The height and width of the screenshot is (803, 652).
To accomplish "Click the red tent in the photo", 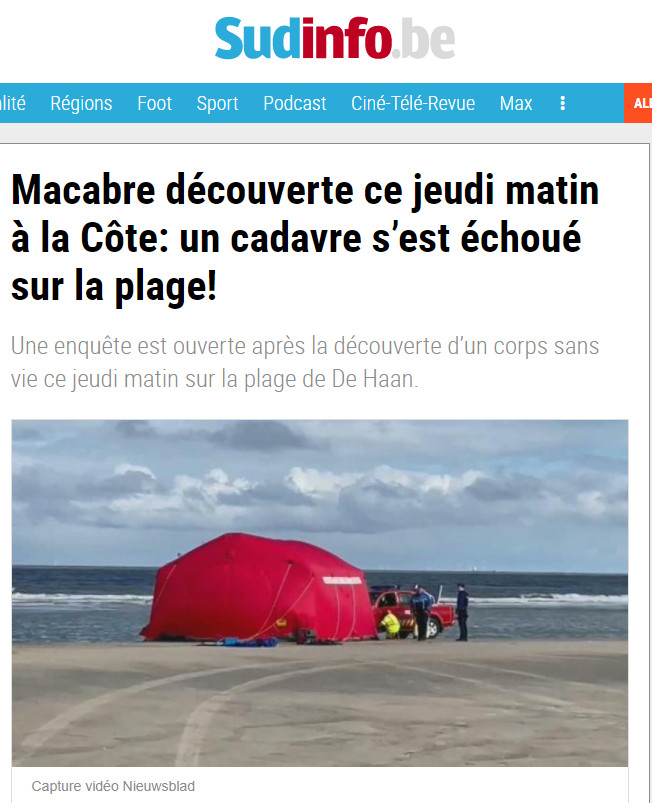I will (259, 588).
